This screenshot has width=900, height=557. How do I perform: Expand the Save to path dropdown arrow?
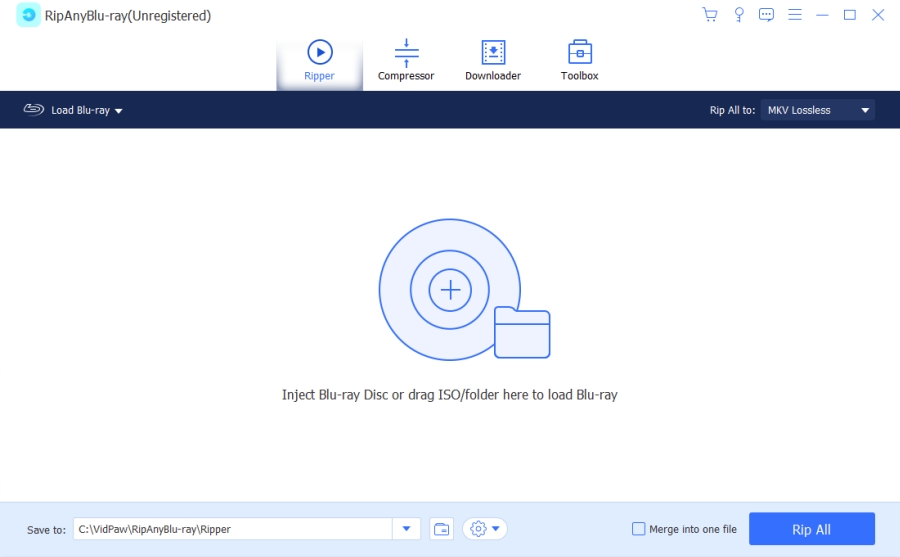pos(406,529)
